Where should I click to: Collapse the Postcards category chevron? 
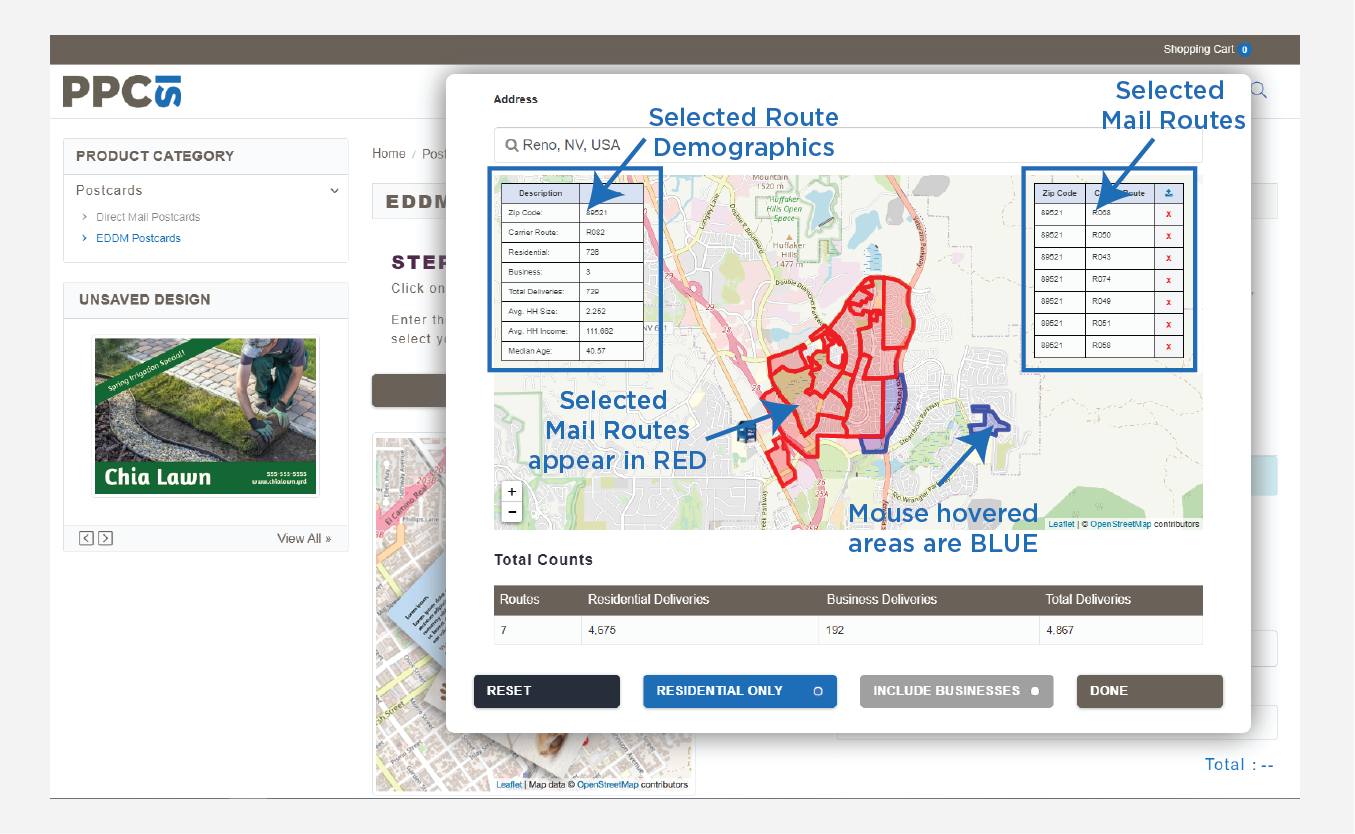click(334, 191)
